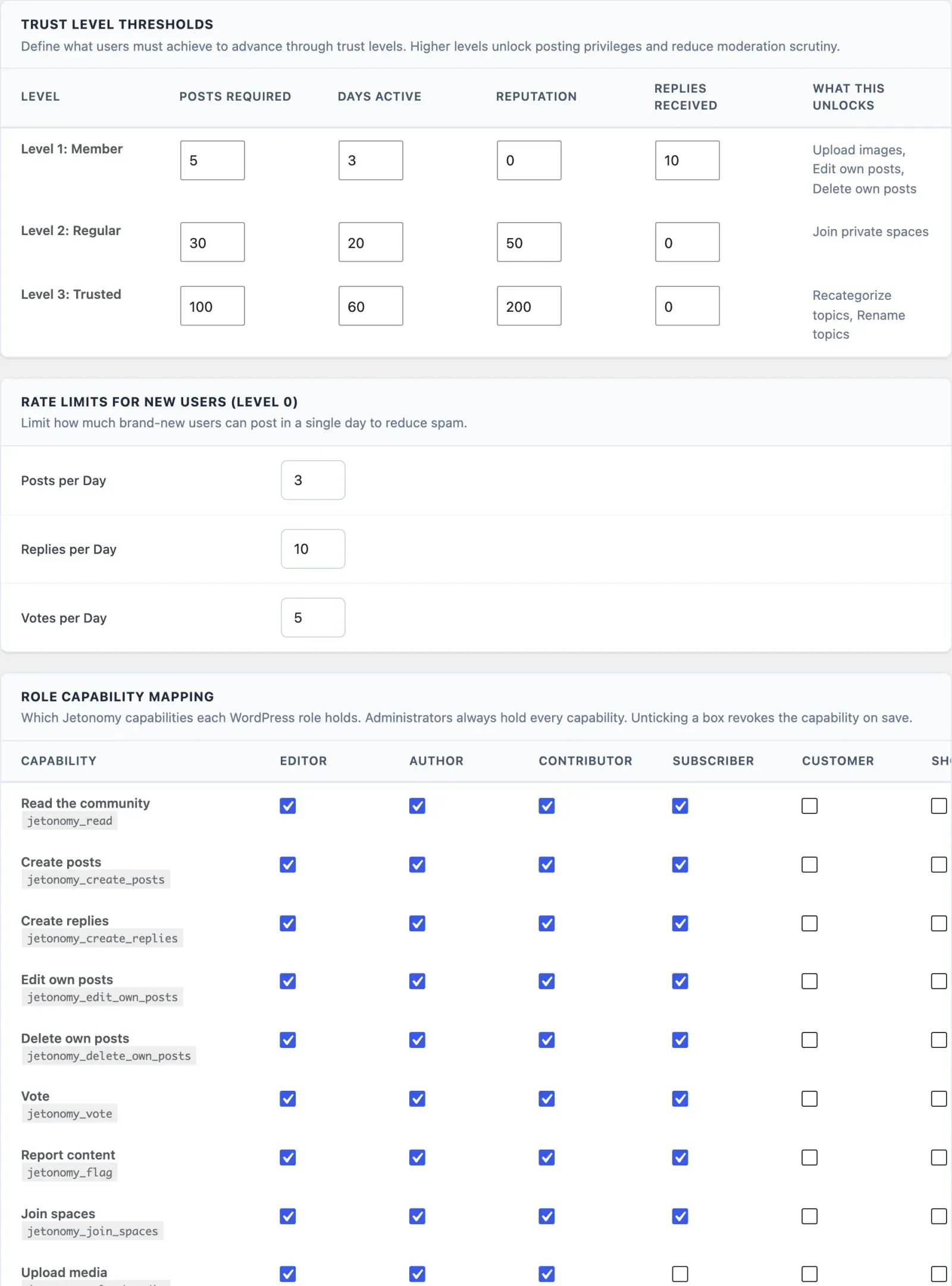Toggle Editor for Report content
Screen dimensions: 952x1286
click(x=288, y=1157)
